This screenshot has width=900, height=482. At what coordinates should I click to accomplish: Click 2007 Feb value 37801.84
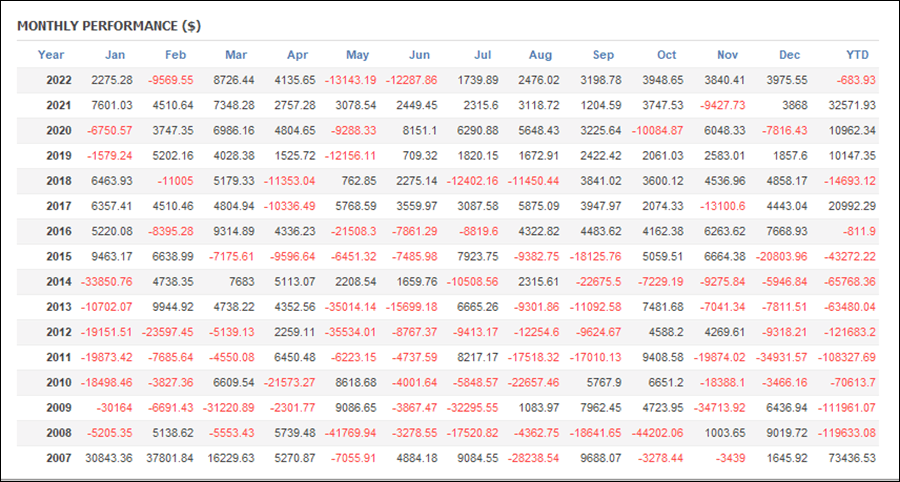(169, 458)
